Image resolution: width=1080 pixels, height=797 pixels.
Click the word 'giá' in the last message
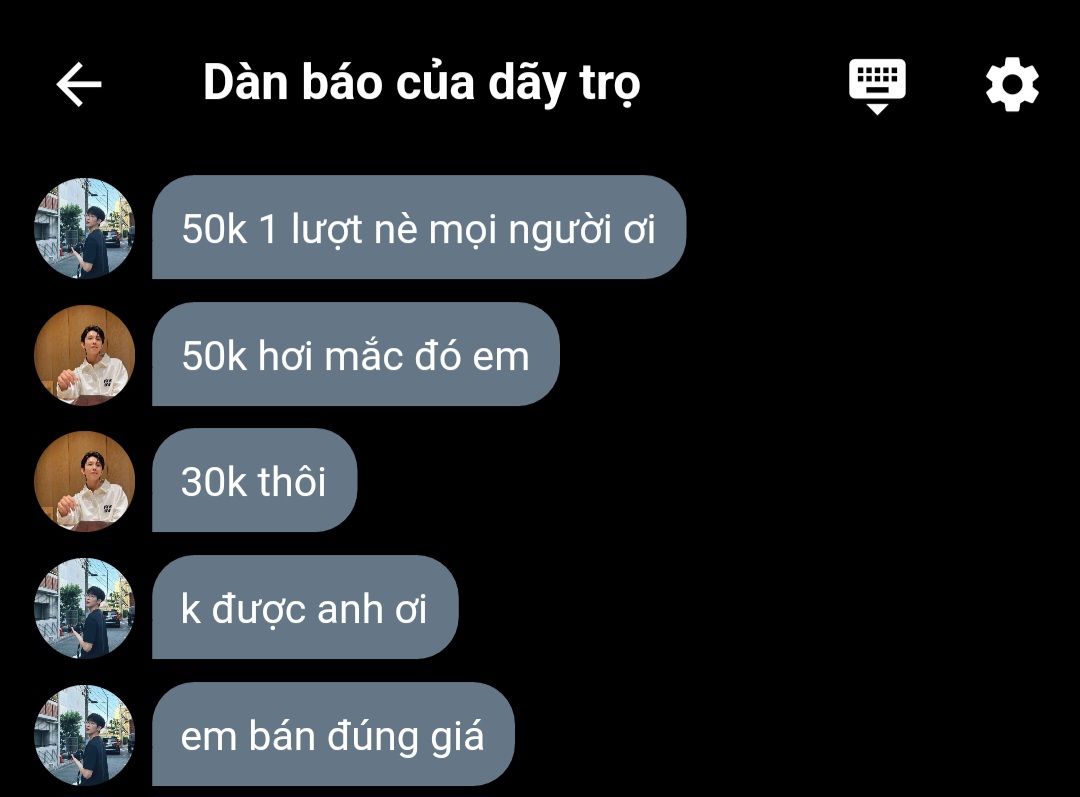[x=457, y=737]
